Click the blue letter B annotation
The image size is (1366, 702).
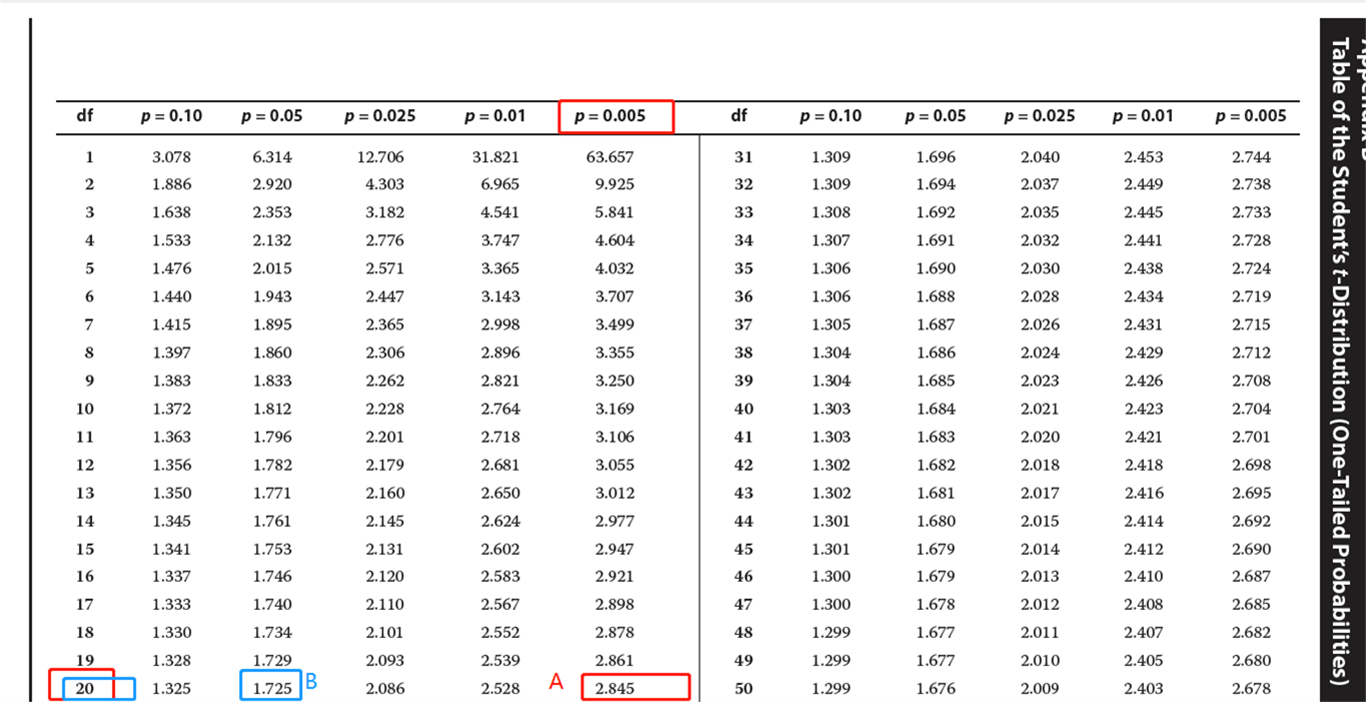[x=311, y=681]
